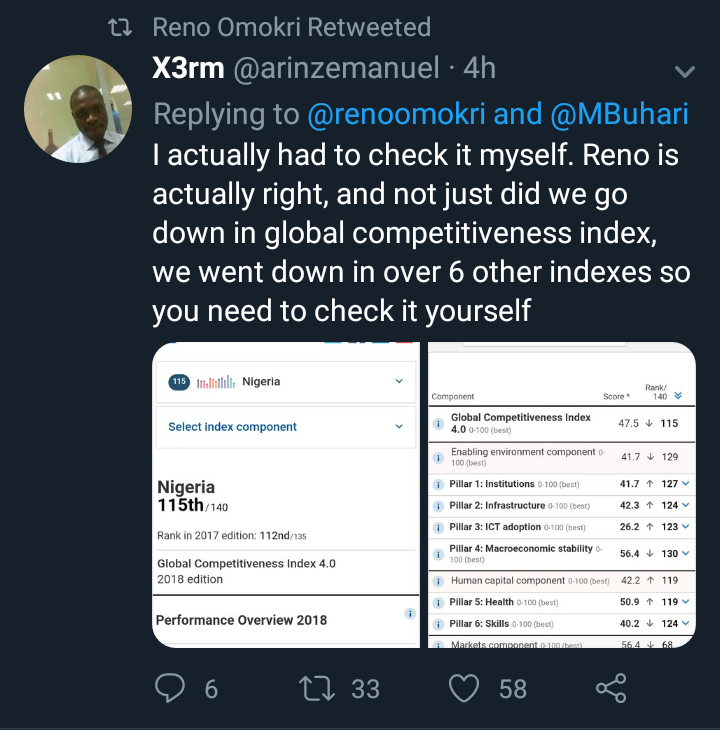Tap info icon next to Pillar 1: Institutions

[x=437, y=485]
